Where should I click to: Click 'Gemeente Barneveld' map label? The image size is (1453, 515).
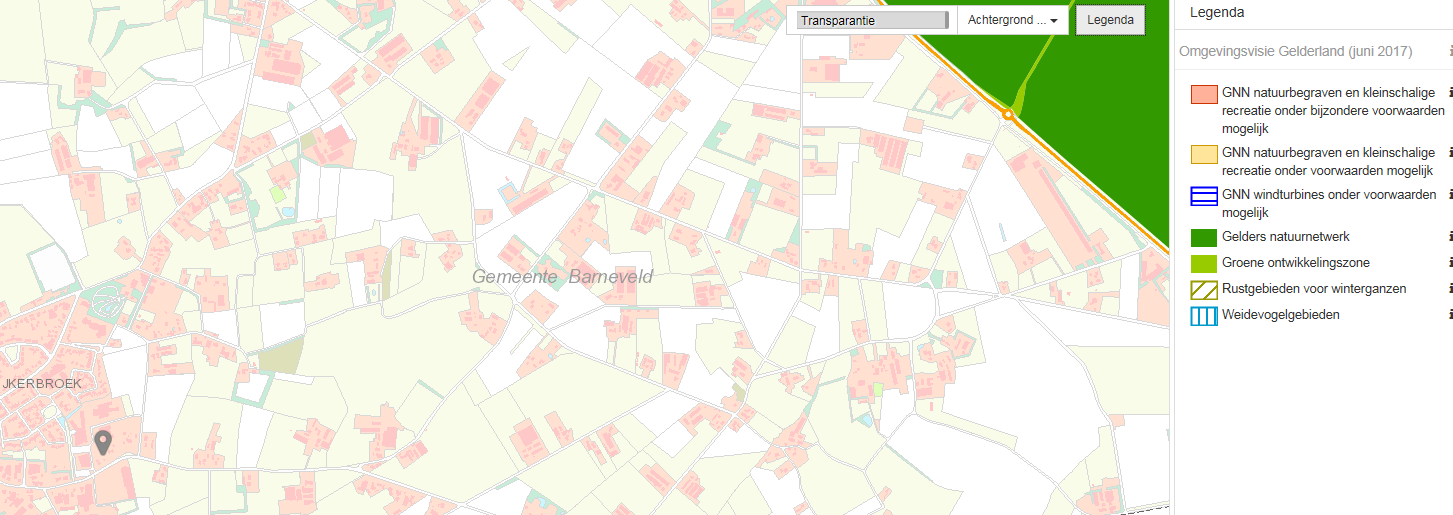click(562, 277)
